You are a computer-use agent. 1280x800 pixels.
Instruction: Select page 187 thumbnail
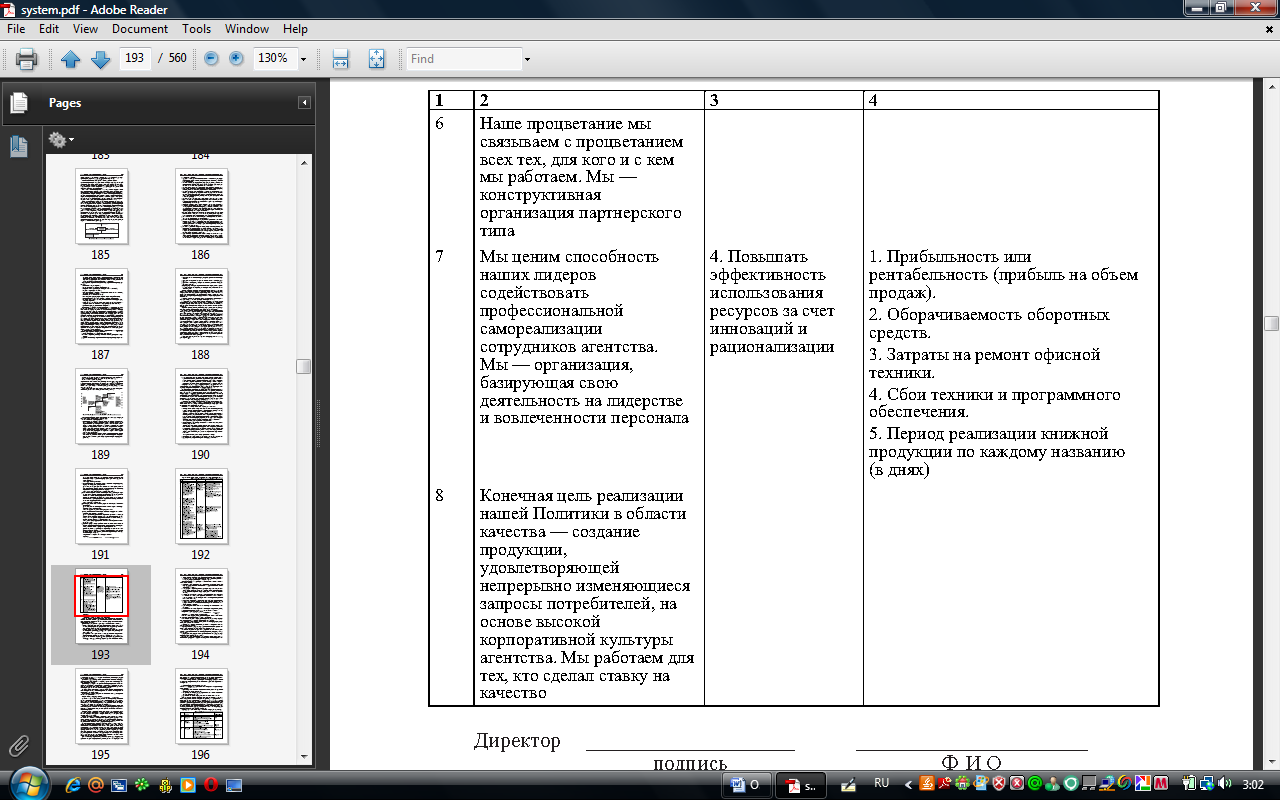101,306
